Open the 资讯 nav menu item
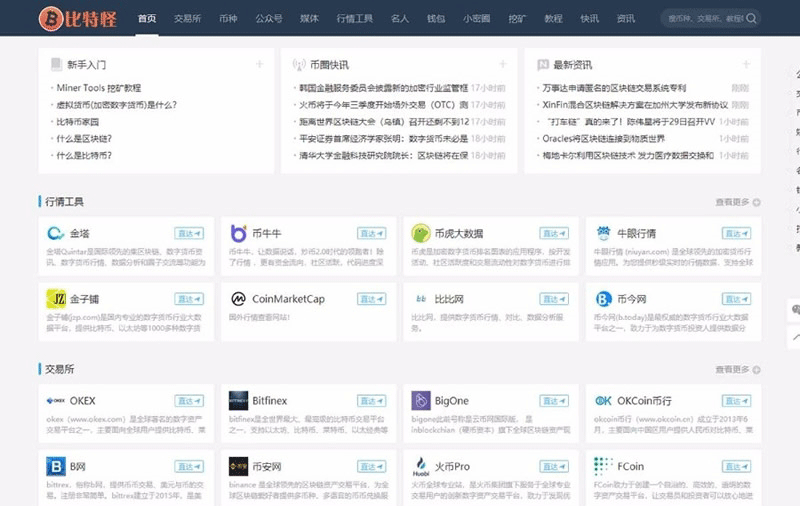The image size is (800, 506). pyautogui.click(x=626, y=18)
